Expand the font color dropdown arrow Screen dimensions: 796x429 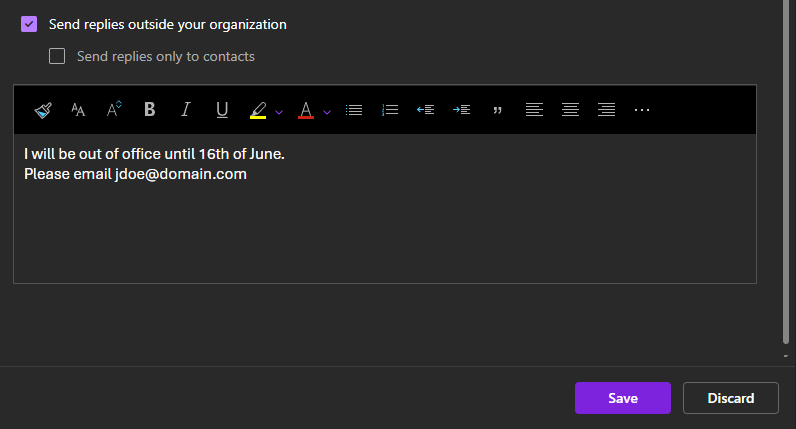pos(327,111)
